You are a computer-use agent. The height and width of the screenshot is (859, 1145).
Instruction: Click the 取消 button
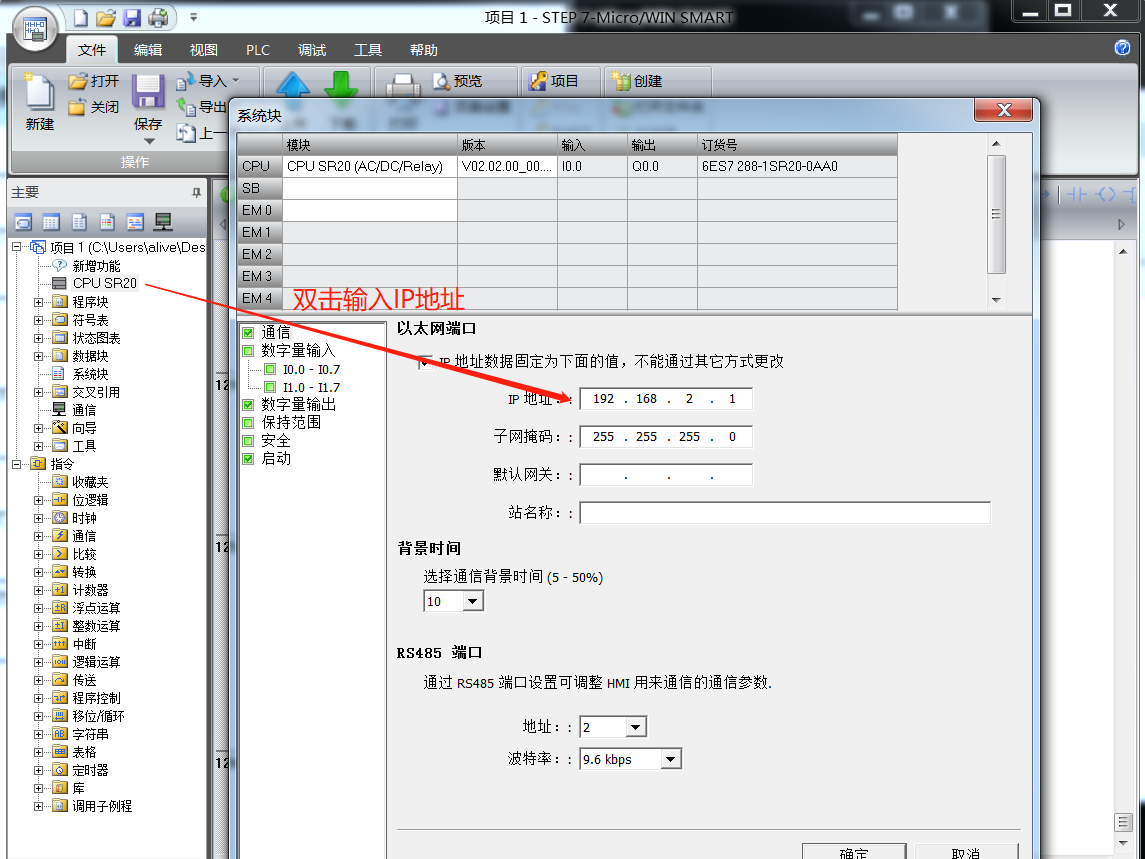(965, 852)
